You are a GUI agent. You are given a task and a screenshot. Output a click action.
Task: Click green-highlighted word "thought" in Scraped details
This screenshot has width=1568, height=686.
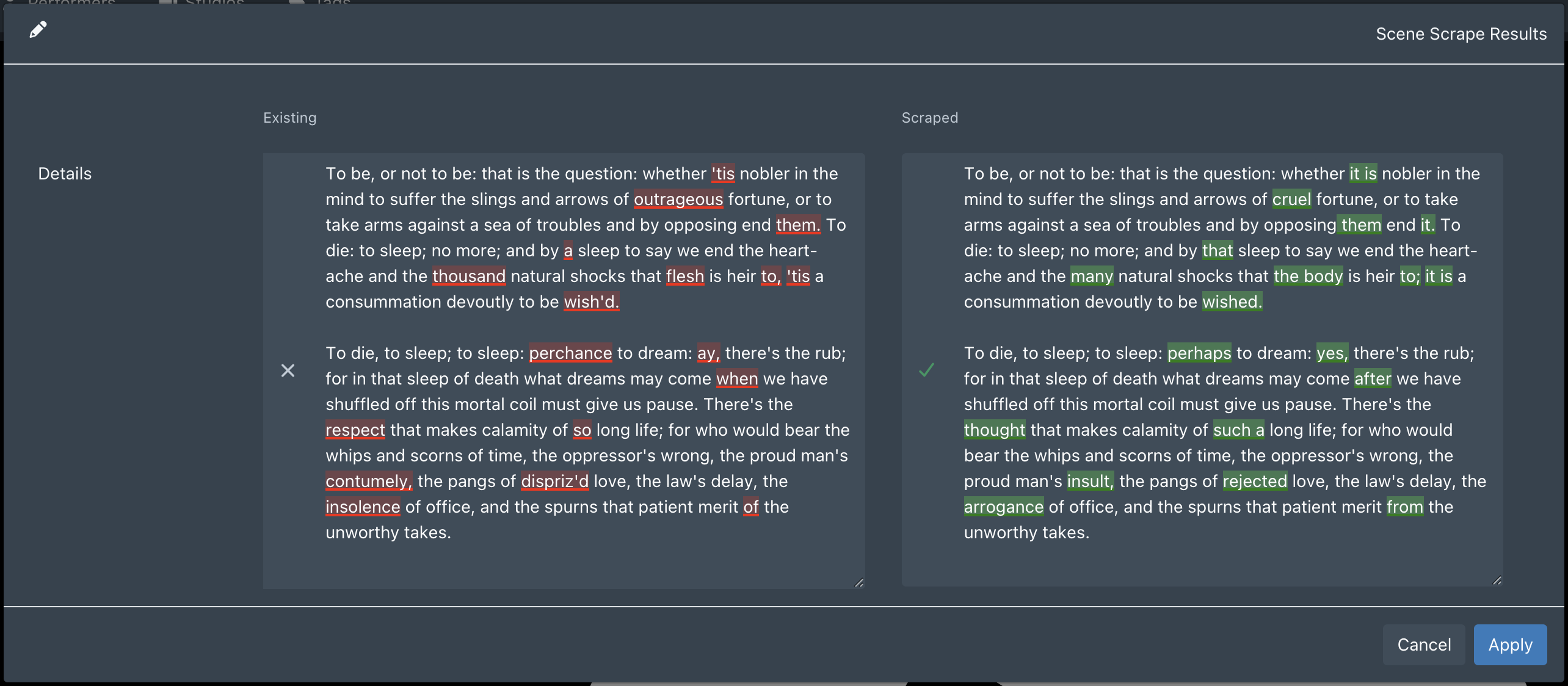(994, 430)
